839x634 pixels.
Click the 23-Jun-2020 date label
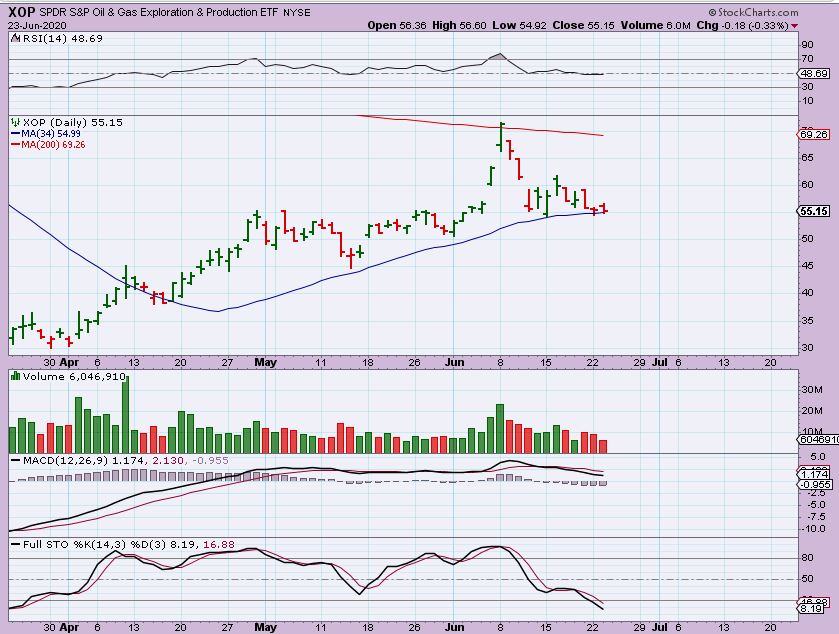click(x=37, y=26)
